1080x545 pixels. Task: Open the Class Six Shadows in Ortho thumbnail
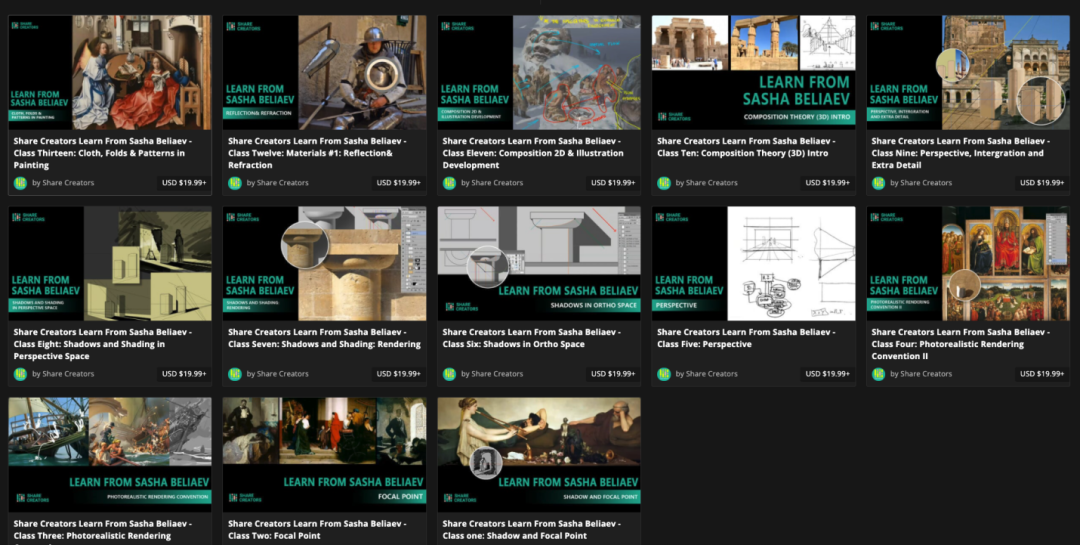tap(539, 263)
